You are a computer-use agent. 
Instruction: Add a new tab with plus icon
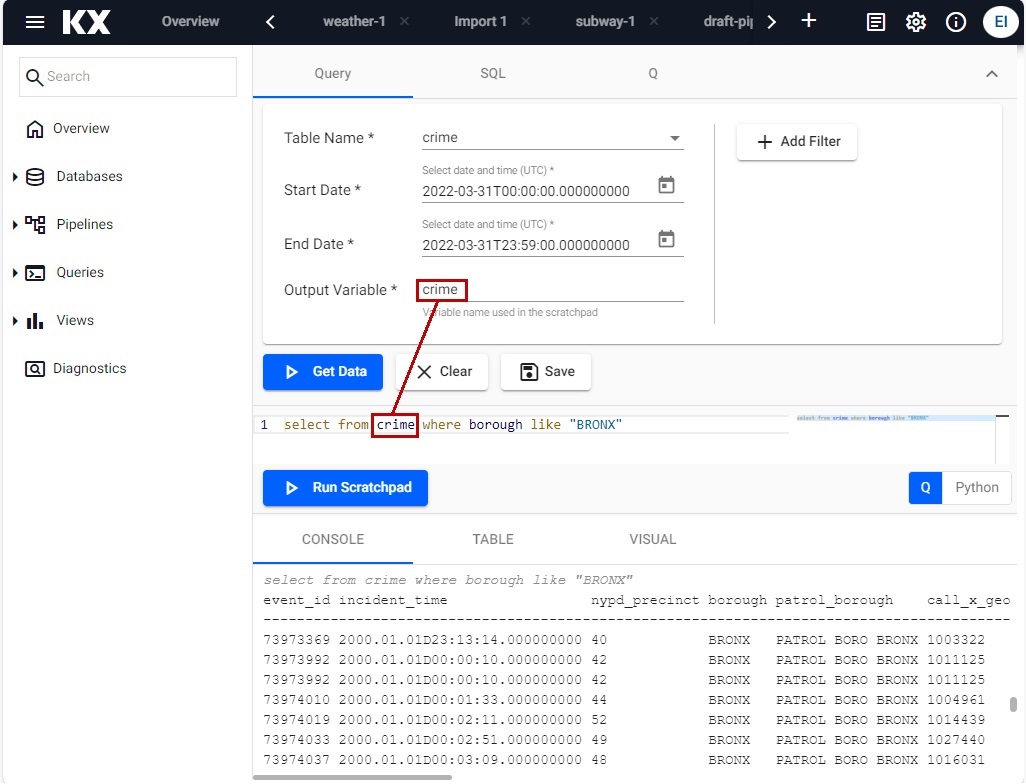tap(809, 21)
